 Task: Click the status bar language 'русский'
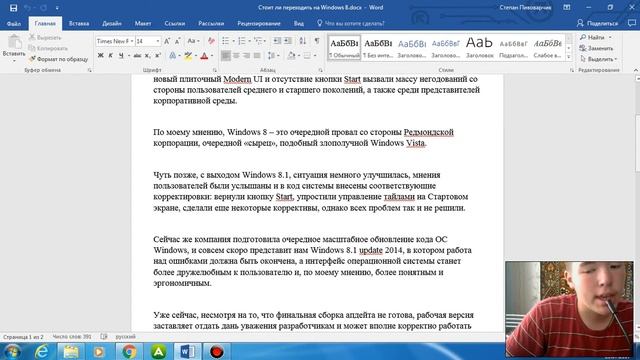(x=125, y=337)
